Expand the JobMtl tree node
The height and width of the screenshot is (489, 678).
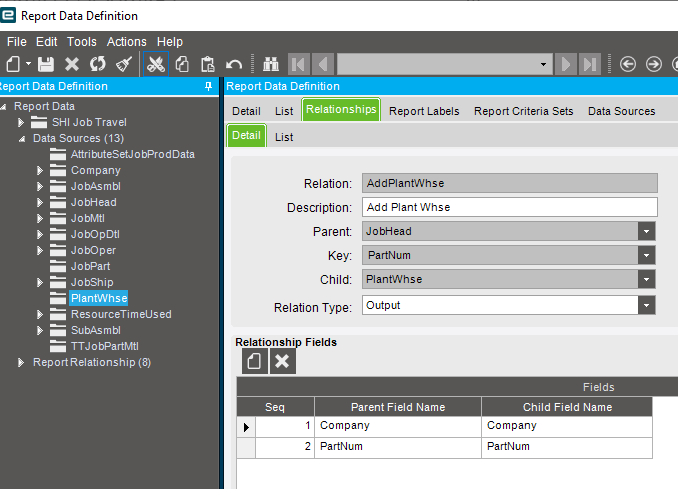click(x=40, y=218)
